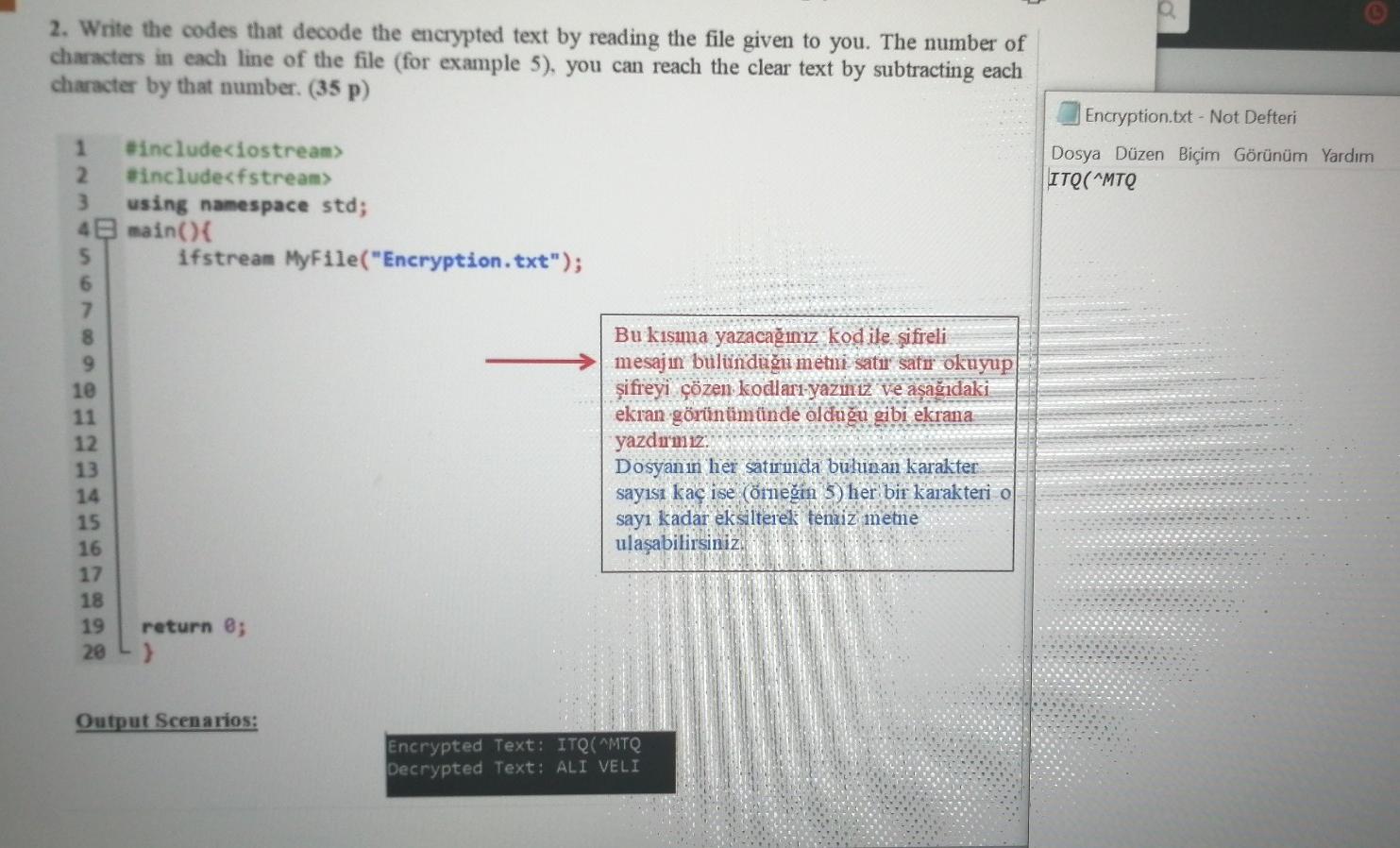Select the ITQ(^MTQ text in Notepad

[x=1092, y=178]
